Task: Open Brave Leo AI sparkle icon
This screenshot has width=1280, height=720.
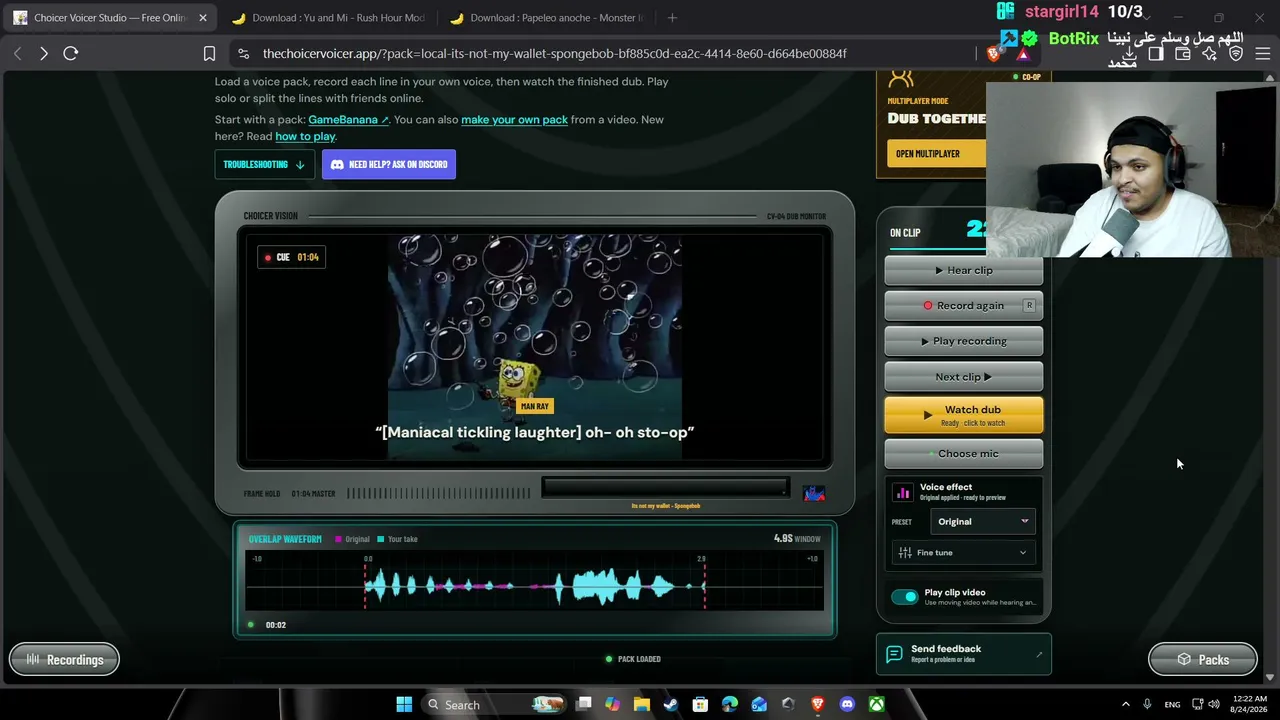Action: click(x=1210, y=54)
